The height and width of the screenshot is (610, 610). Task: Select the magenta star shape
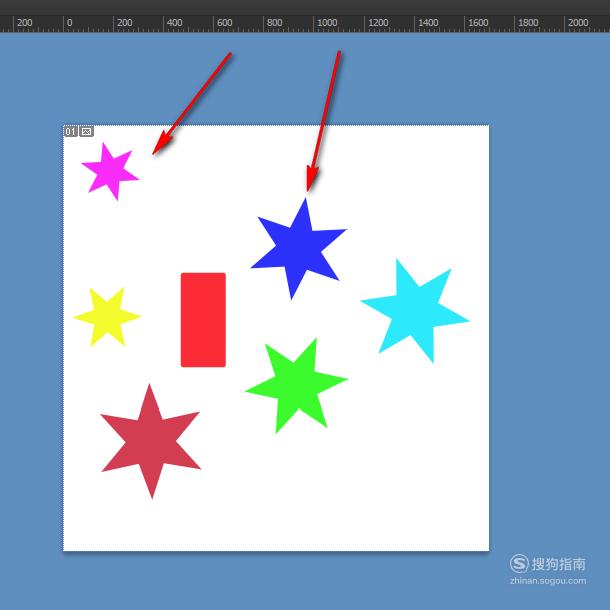click(110, 171)
